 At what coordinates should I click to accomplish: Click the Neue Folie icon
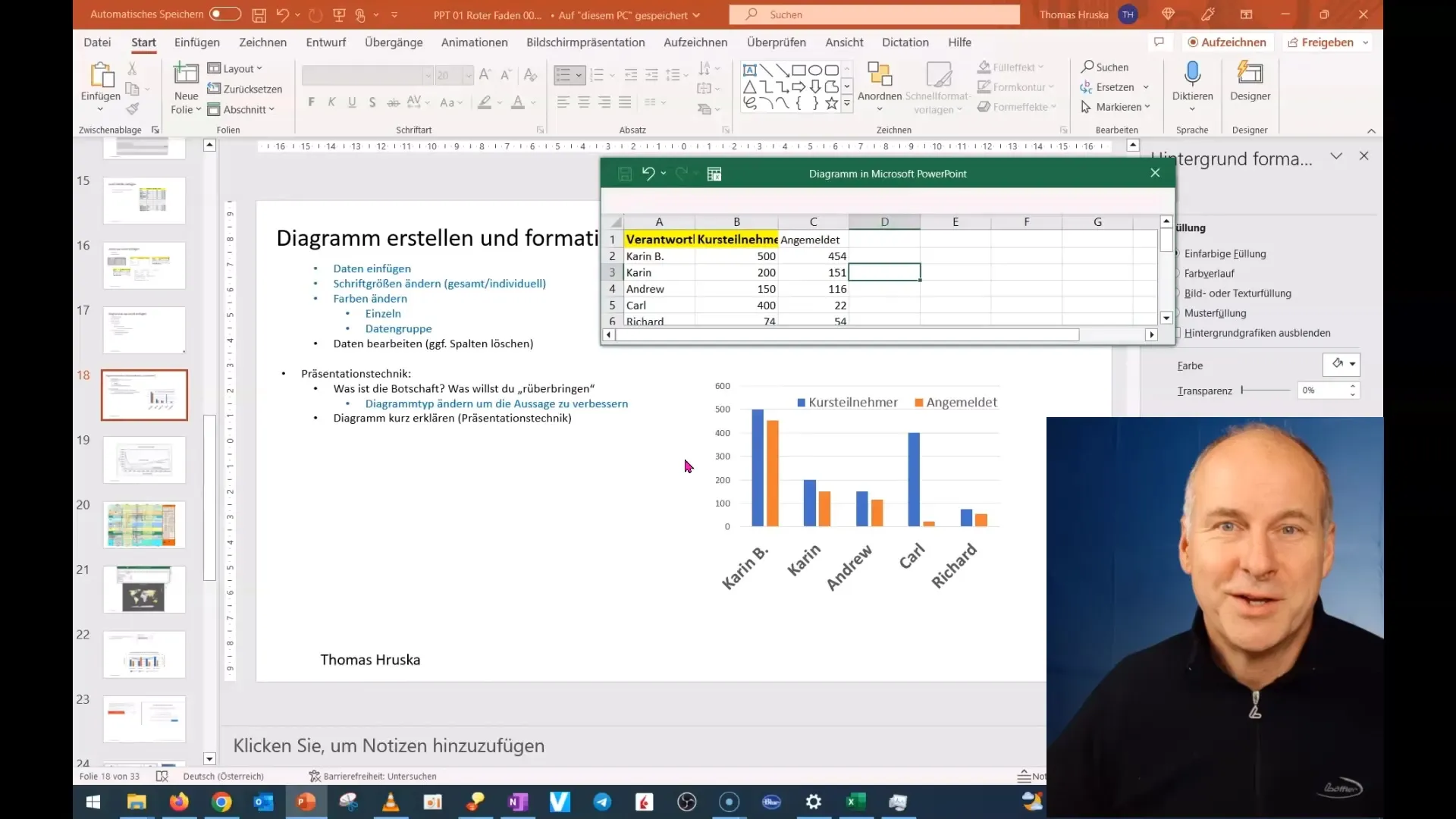coord(186,74)
